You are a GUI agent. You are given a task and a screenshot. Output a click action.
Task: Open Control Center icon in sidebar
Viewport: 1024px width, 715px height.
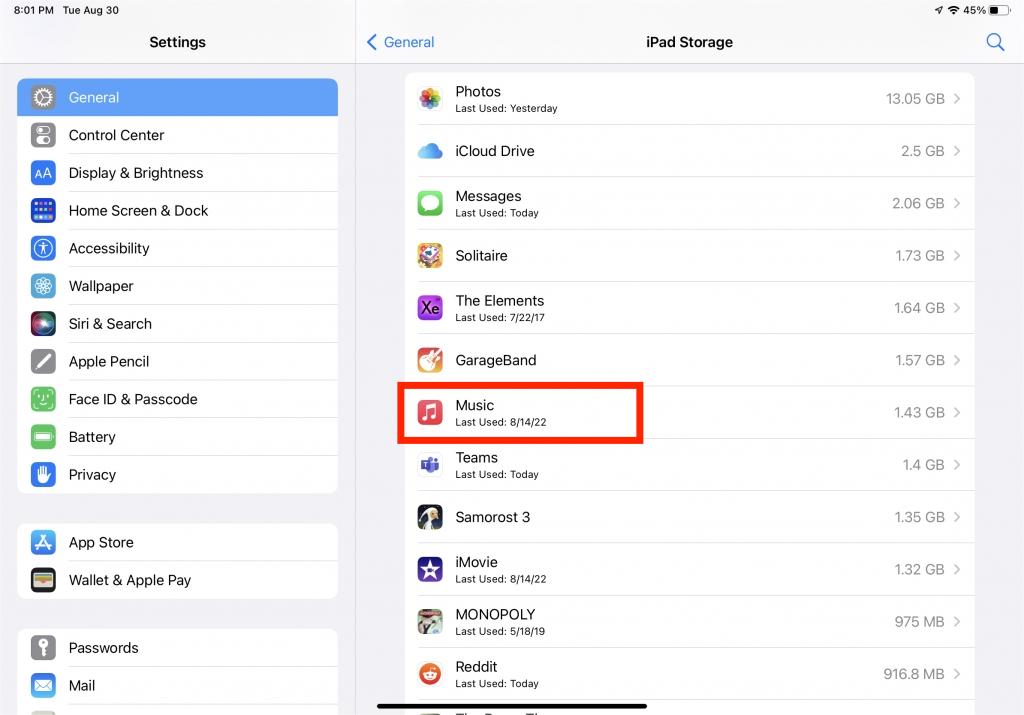(43, 135)
